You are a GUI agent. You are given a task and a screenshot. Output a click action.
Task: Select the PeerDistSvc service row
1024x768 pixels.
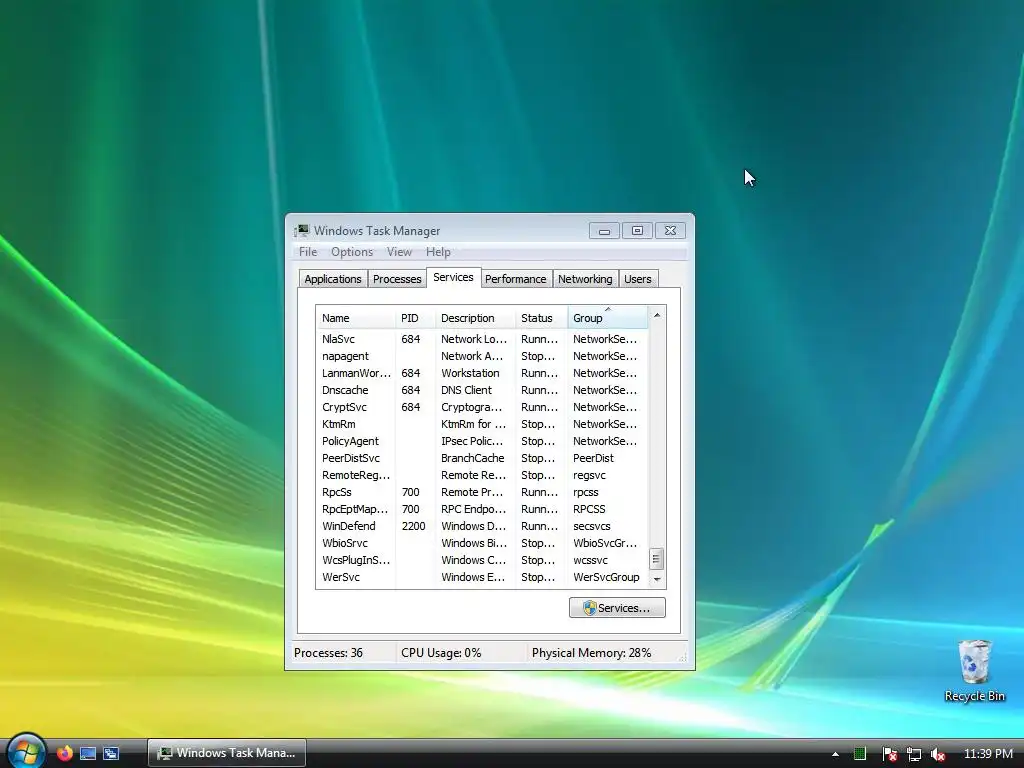pos(482,458)
